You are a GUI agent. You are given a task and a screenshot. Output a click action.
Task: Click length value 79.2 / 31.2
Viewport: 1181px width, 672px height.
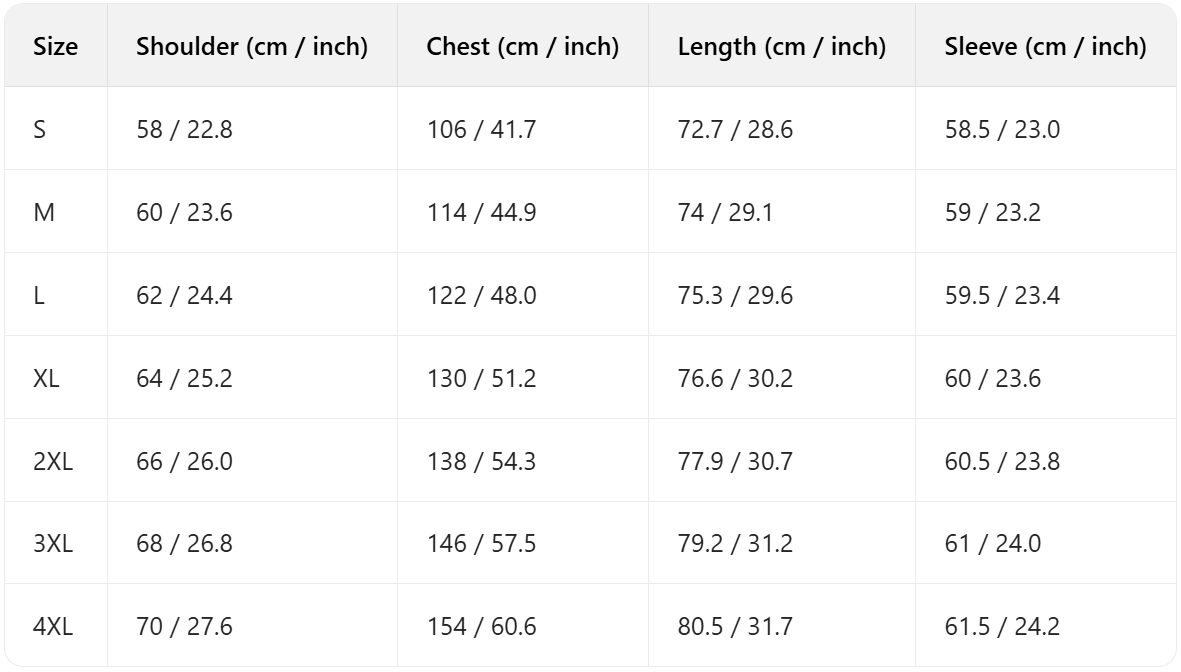[x=735, y=544]
